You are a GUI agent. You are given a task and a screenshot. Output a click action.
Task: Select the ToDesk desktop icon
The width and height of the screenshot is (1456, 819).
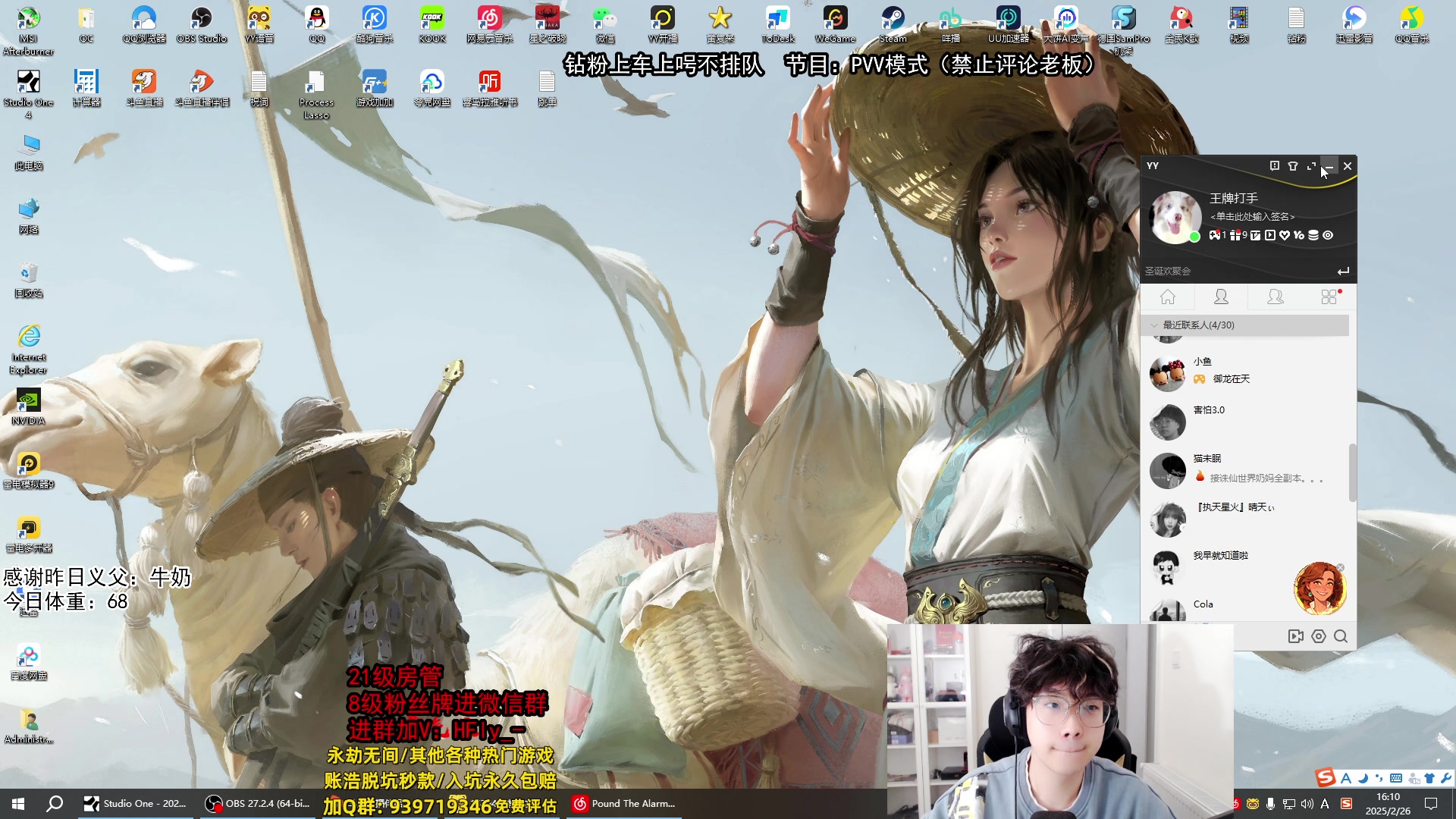[778, 24]
